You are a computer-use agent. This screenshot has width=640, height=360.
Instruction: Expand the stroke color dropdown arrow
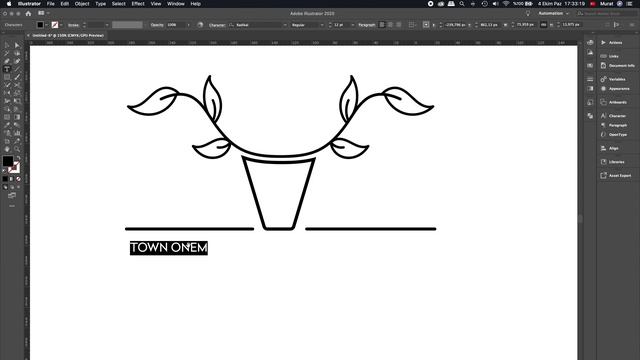click(x=61, y=25)
